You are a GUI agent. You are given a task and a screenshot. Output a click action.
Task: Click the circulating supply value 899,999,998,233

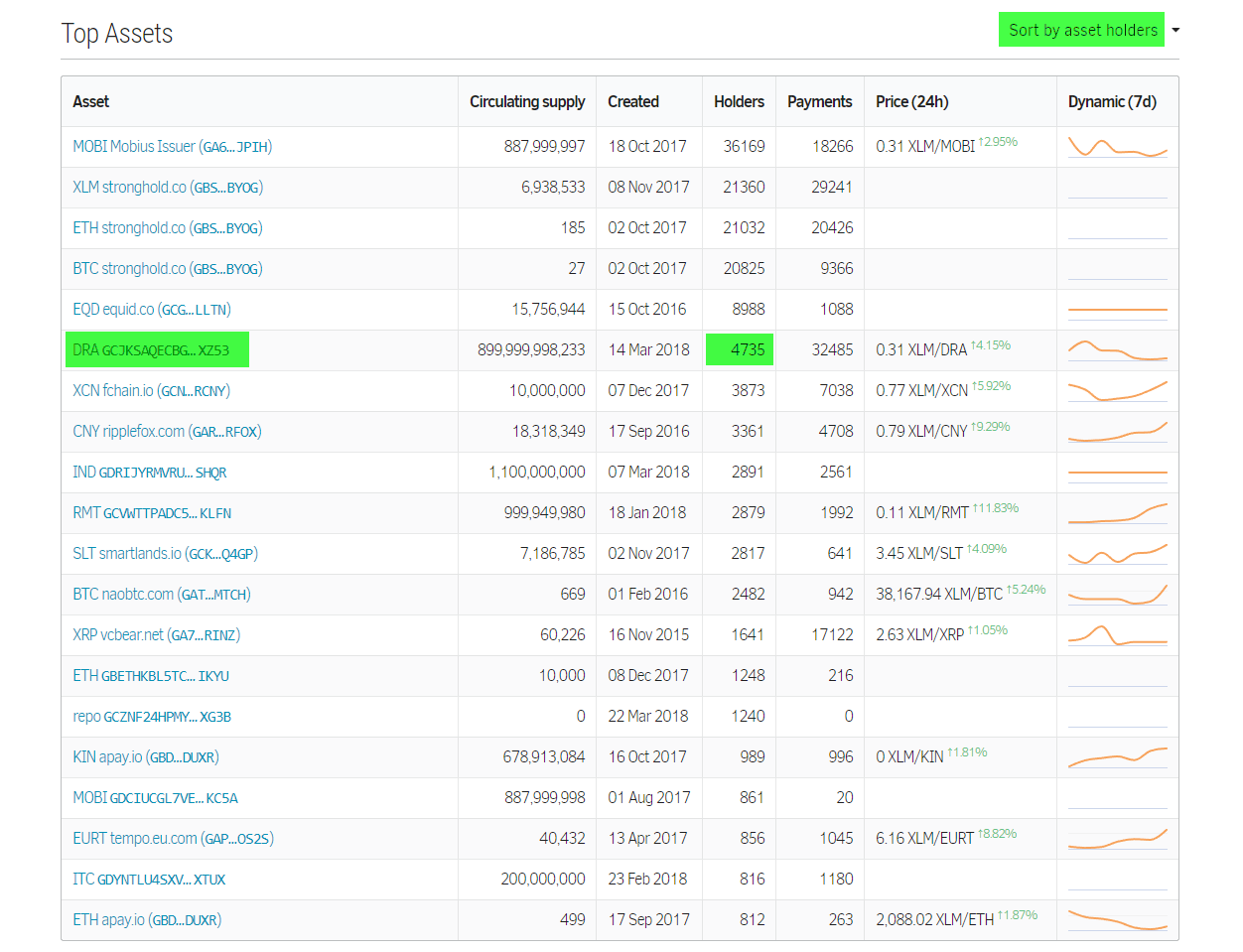click(x=531, y=350)
